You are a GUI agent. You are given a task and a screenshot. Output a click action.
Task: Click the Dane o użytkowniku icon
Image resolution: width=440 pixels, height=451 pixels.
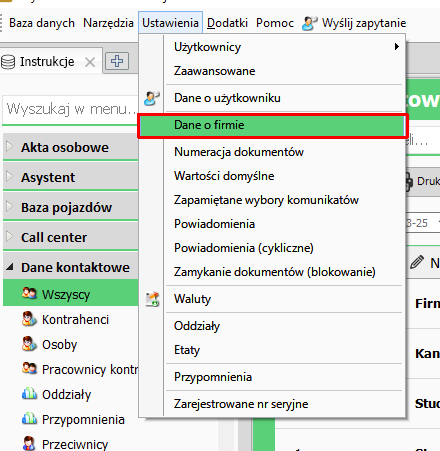[x=152, y=98]
